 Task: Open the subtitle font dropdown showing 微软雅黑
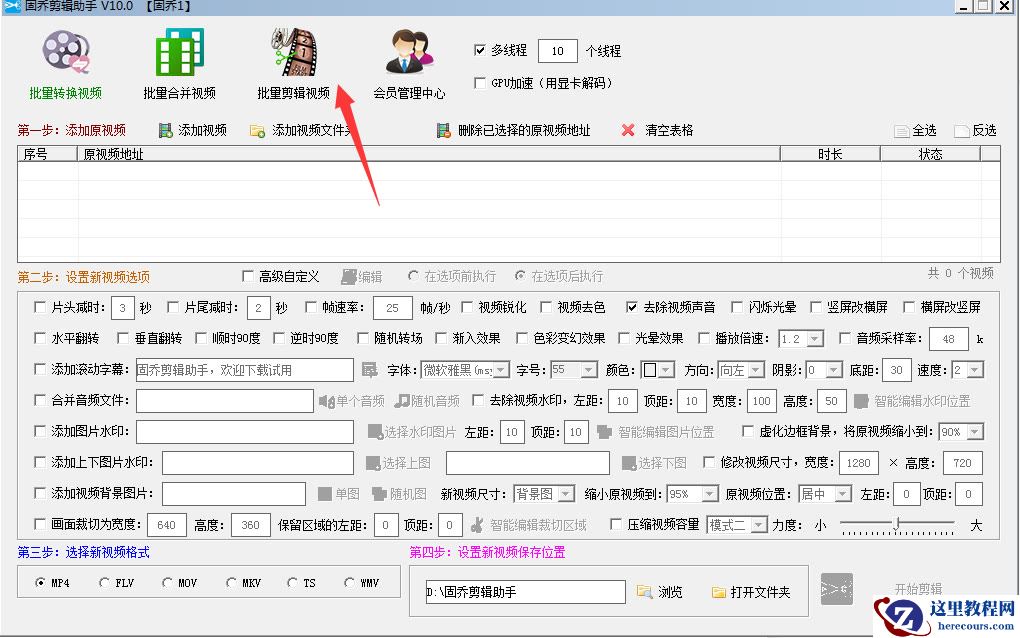pyautogui.click(x=497, y=369)
